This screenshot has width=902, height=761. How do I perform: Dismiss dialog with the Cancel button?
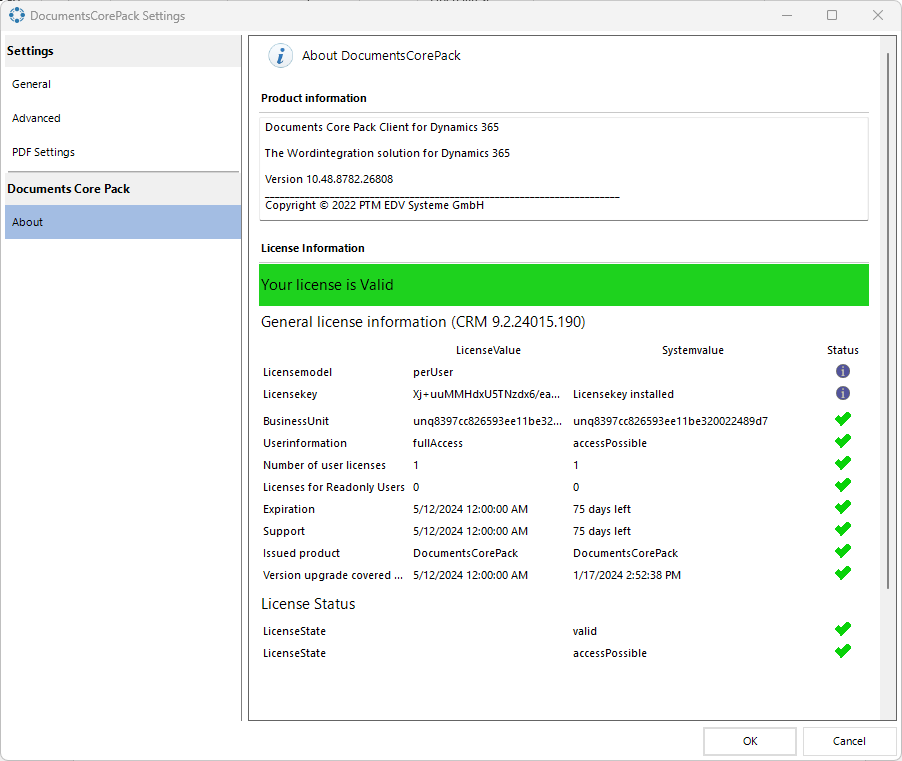point(849,741)
